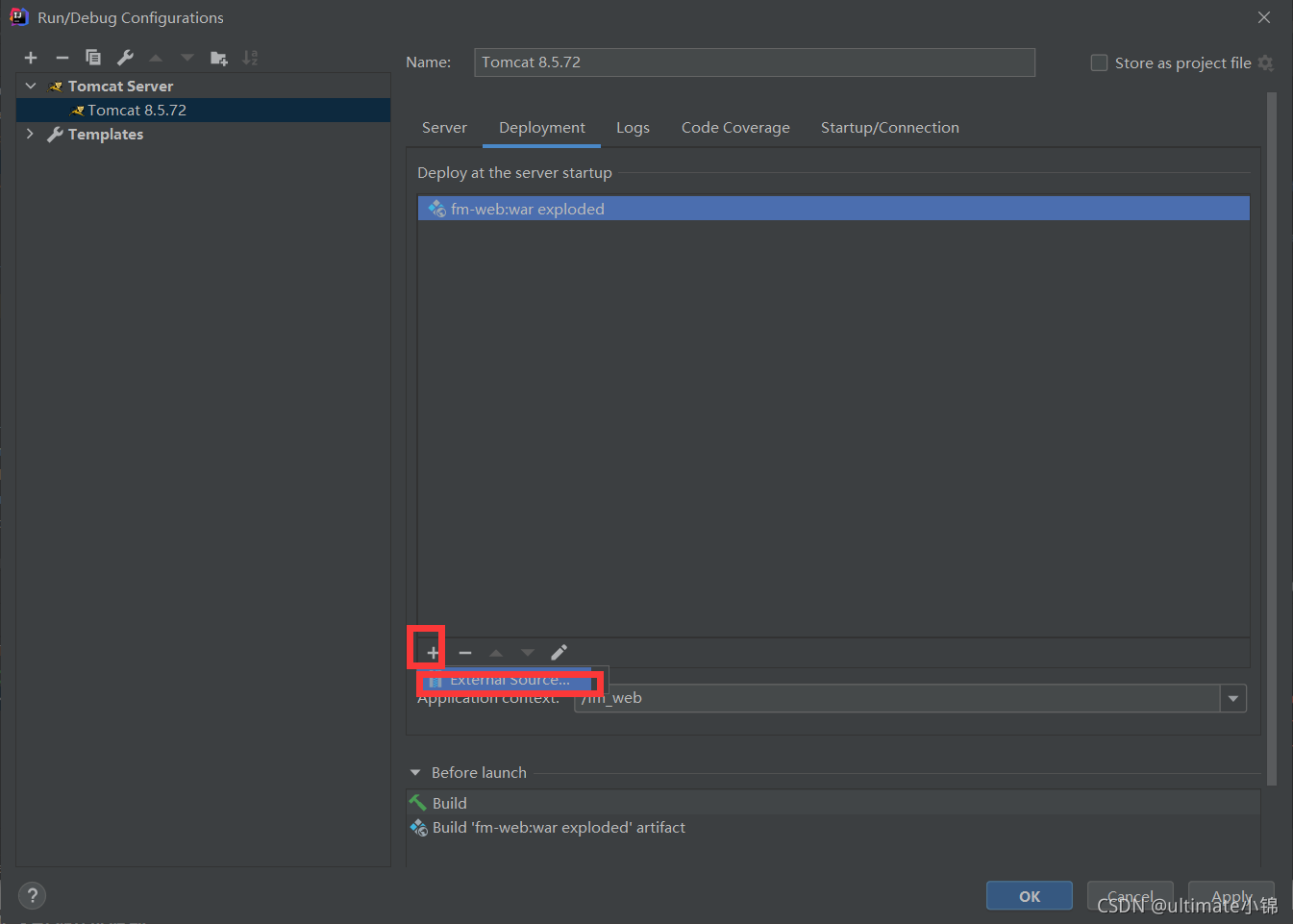Select the Tomcat 8.5.72 configuration

tap(203, 110)
